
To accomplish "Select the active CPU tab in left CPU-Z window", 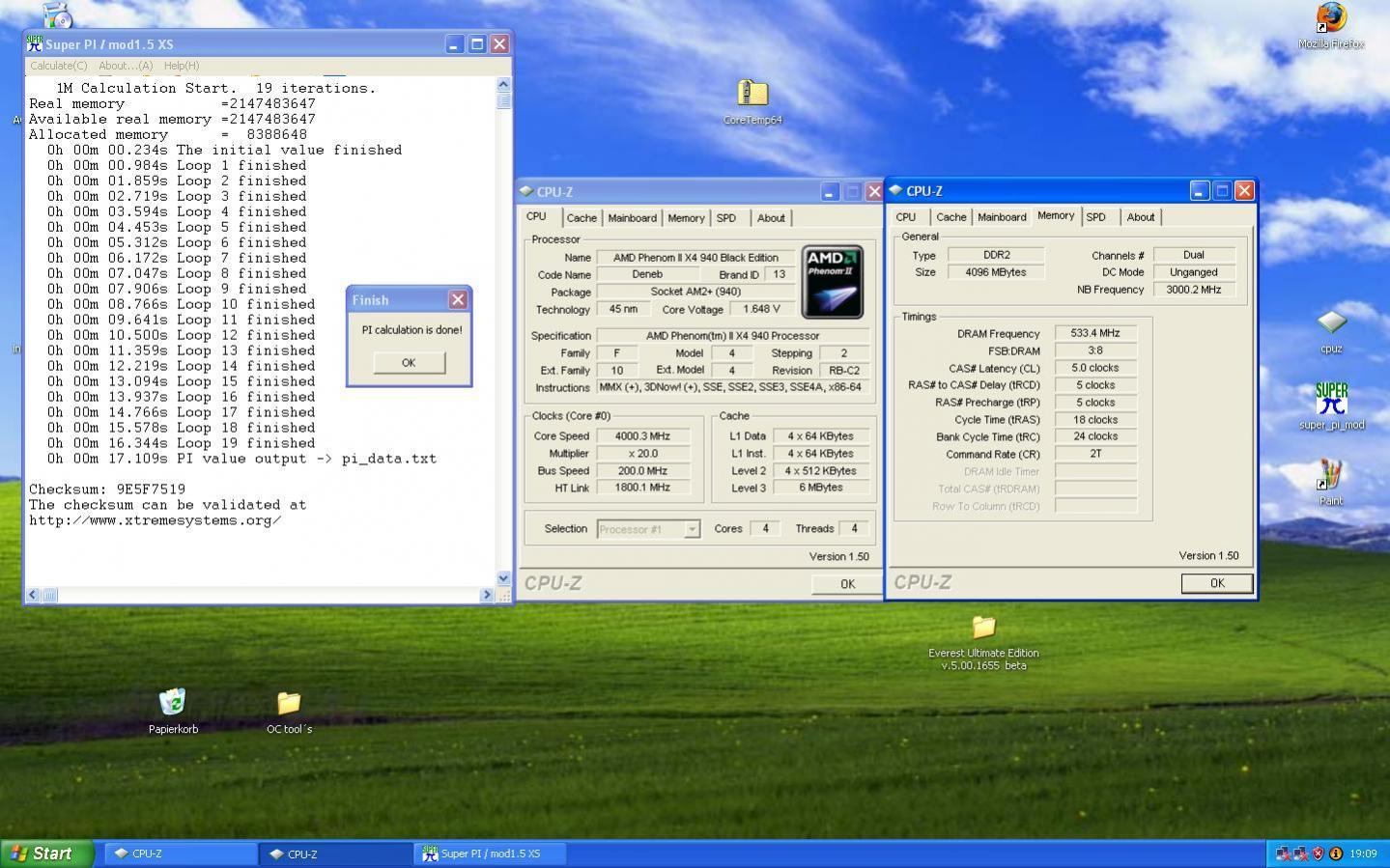I will [x=536, y=216].
